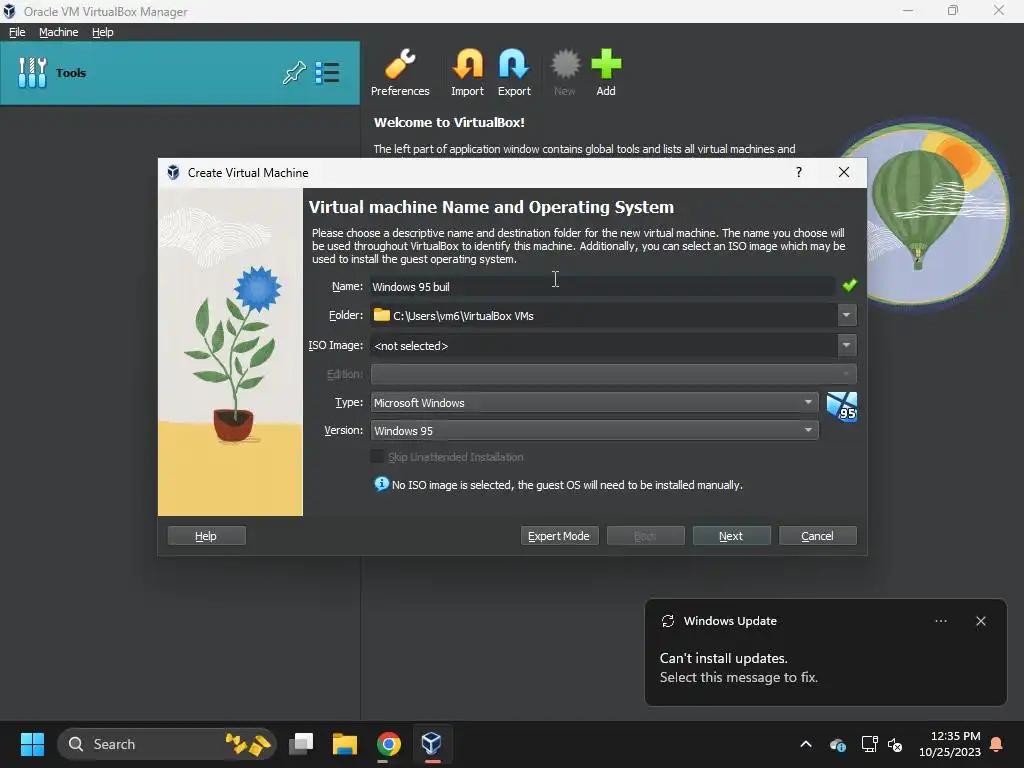Open Windows Update notification options menu
This screenshot has height=768, width=1024.
(x=940, y=621)
